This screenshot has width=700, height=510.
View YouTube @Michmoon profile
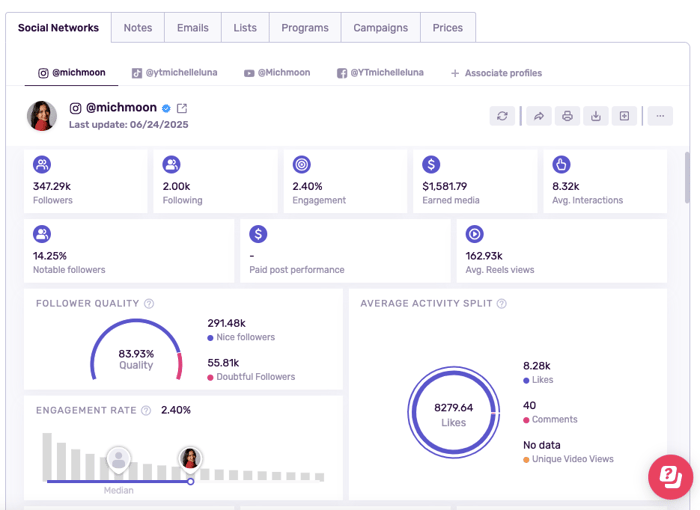(277, 73)
